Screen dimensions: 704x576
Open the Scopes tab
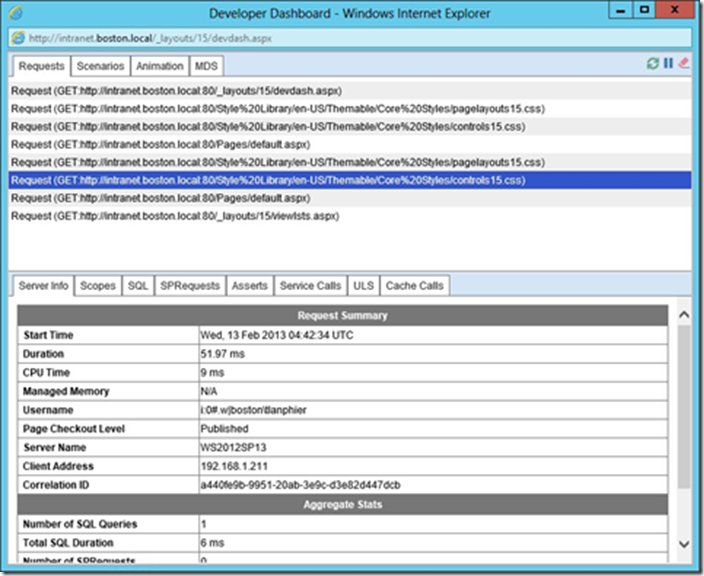pyautogui.click(x=98, y=286)
